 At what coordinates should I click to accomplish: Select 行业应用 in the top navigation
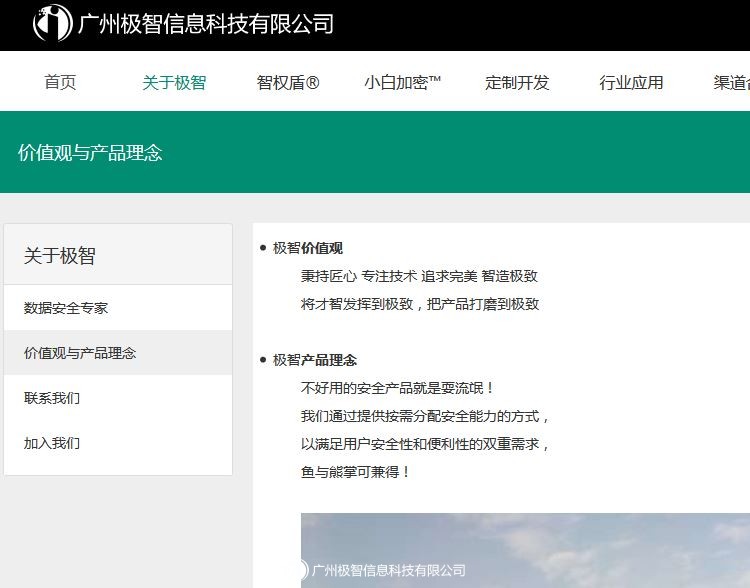coord(631,83)
